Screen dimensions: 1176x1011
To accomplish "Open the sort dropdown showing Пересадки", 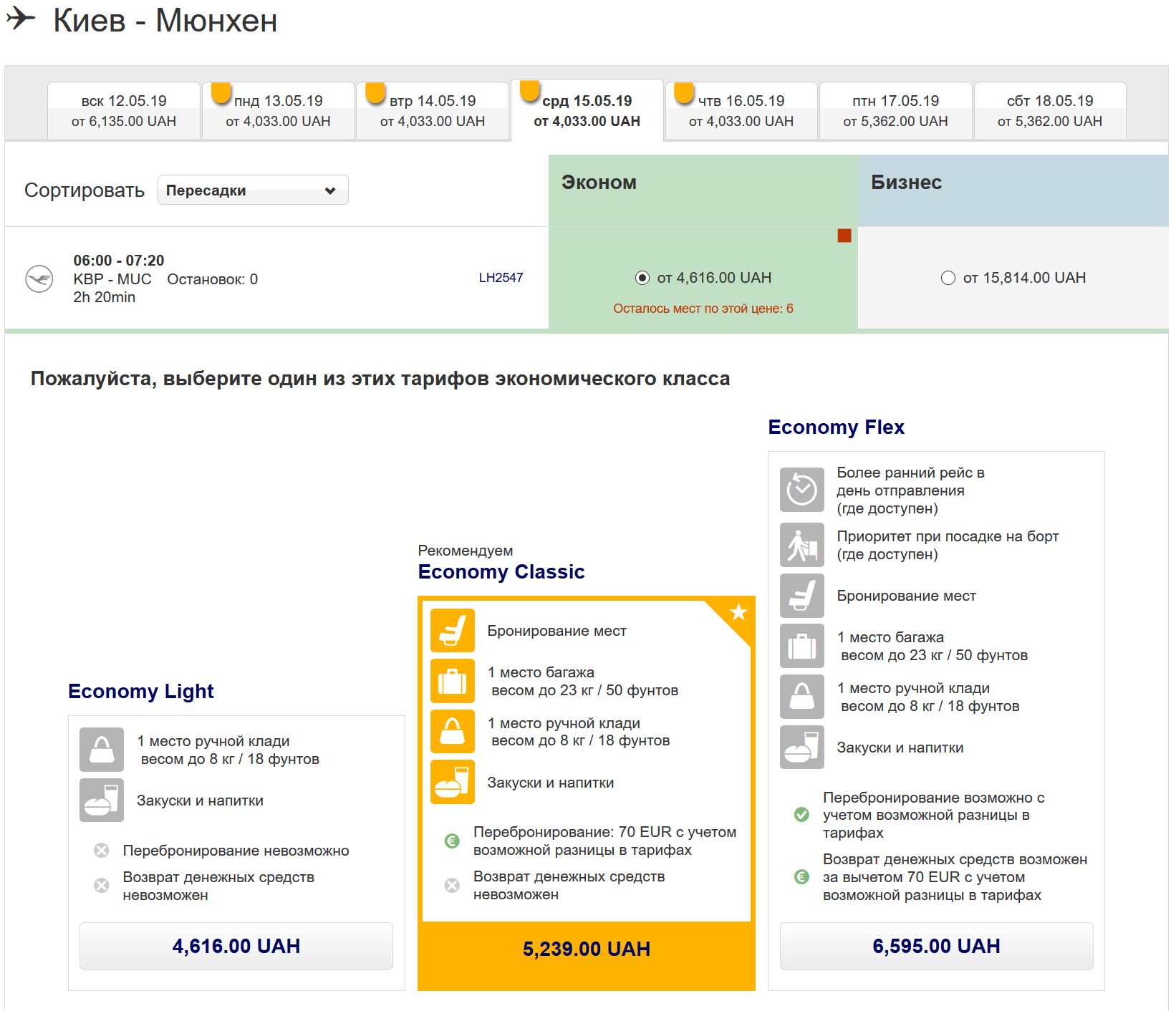I will pos(253,190).
